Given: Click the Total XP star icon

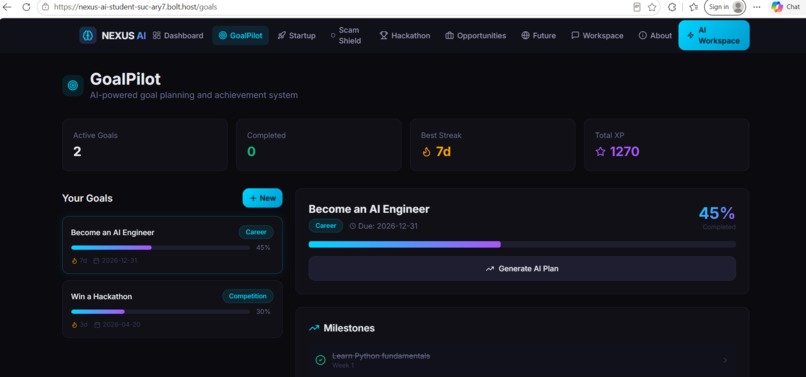Looking at the screenshot, I should [x=600, y=152].
